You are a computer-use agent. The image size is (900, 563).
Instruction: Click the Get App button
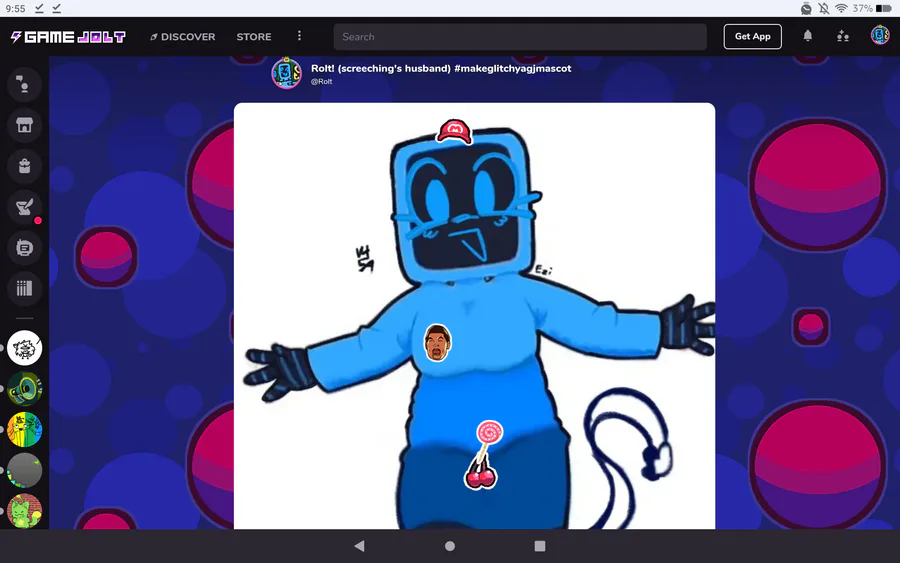(x=752, y=36)
